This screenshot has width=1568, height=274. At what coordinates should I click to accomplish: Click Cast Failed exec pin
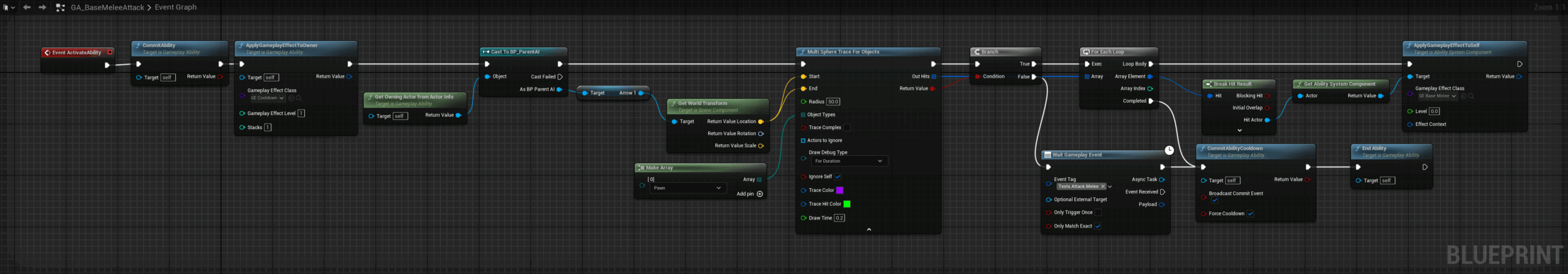point(560,77)
